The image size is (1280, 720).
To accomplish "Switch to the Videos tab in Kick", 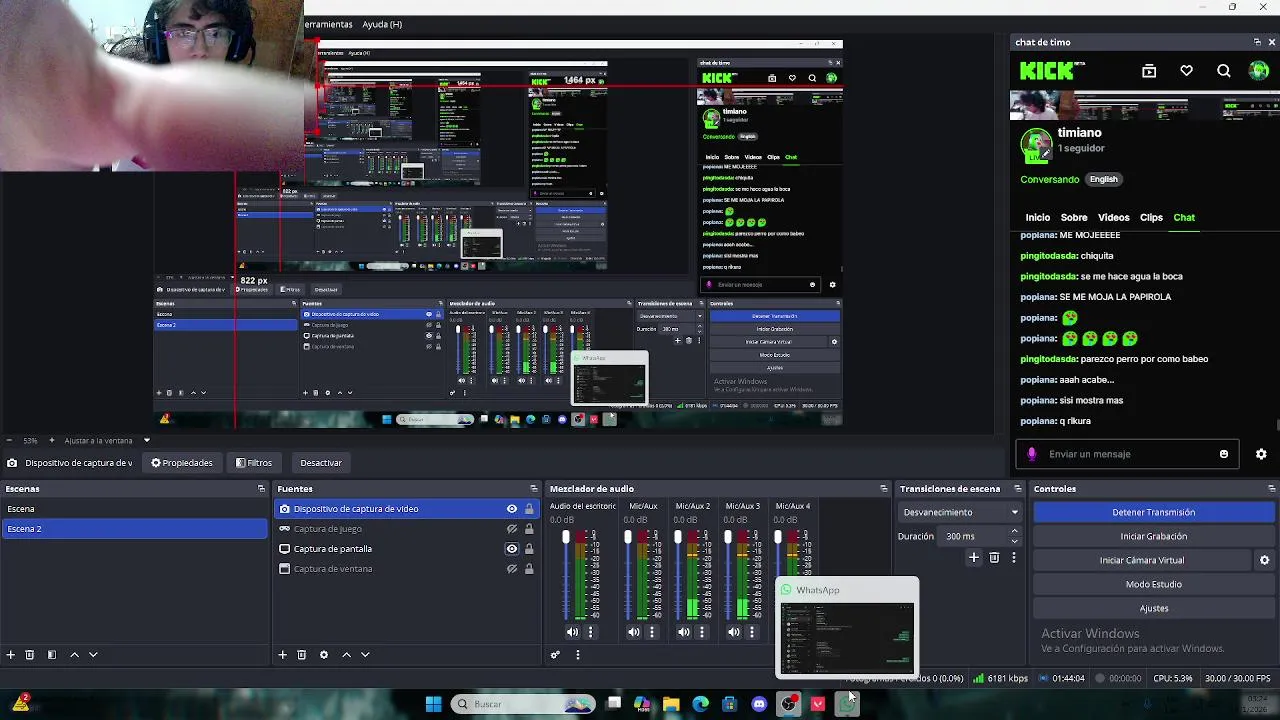I will (1113, 218).
